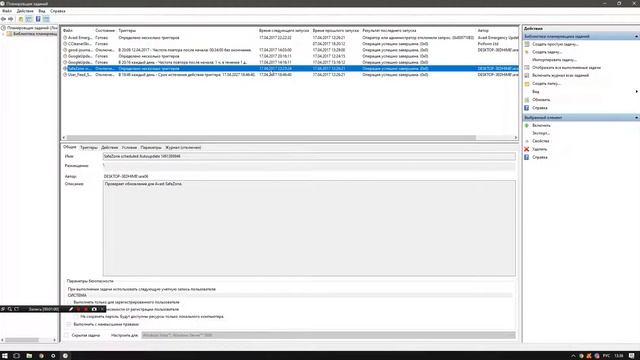Screen dimensions: 640x360
Task: Click the left tree pane horizontal scrollbar
Action: tap(21, 340)
